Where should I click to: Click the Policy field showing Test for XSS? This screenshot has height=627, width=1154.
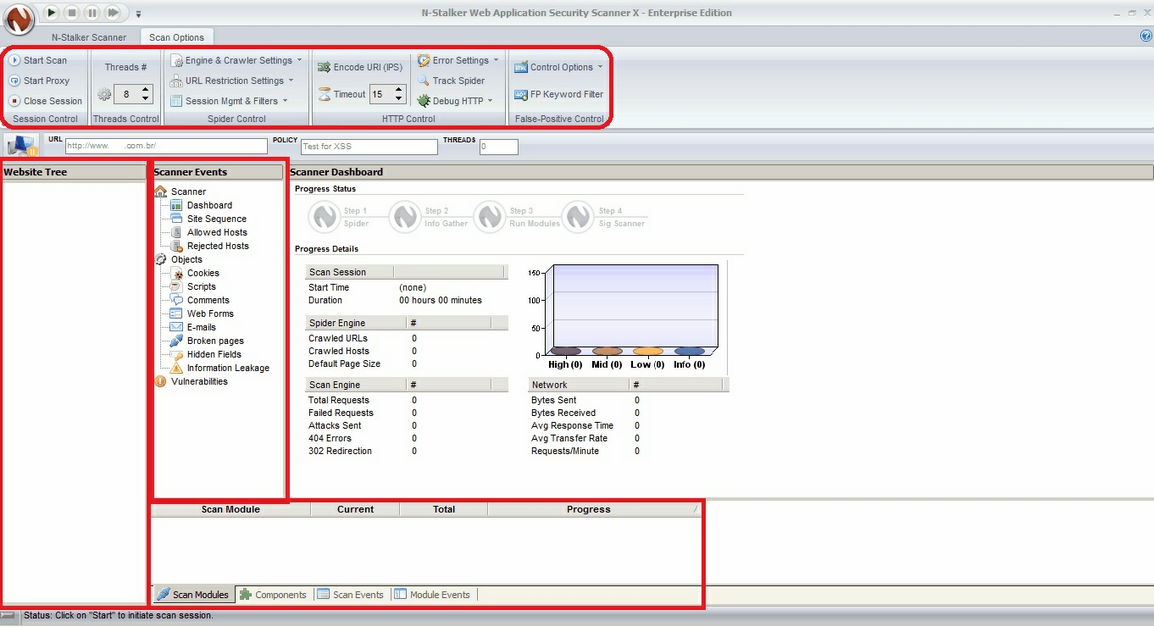369,146
